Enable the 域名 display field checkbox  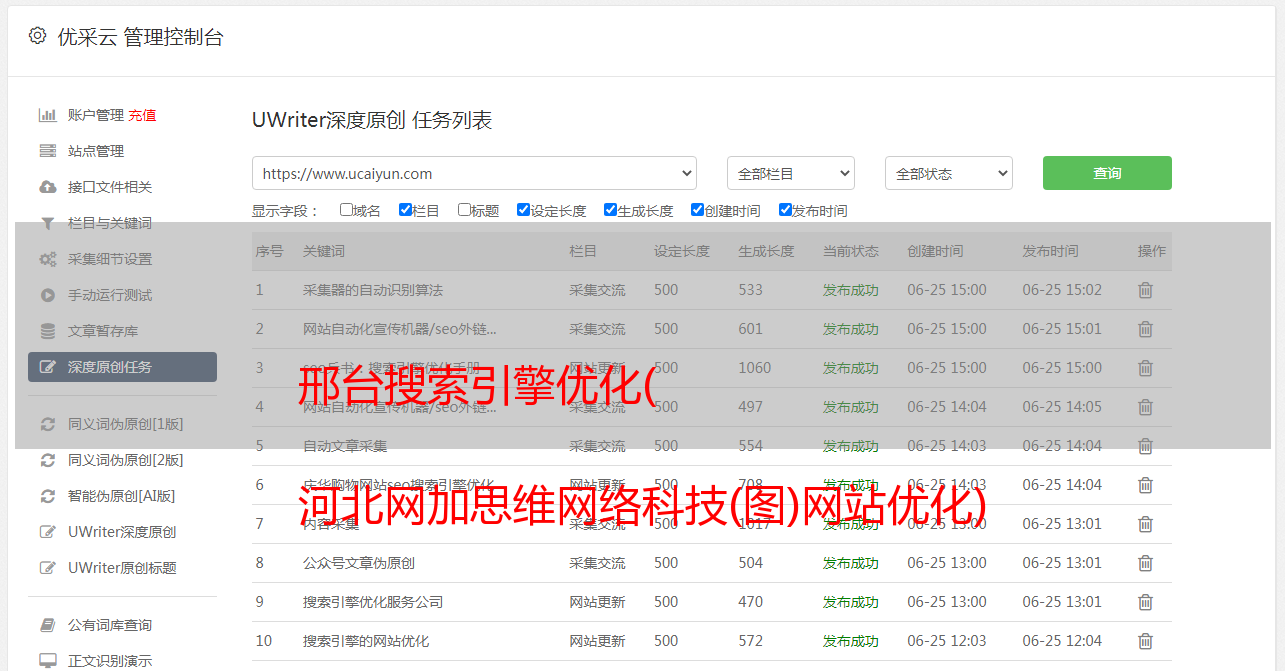346,210
